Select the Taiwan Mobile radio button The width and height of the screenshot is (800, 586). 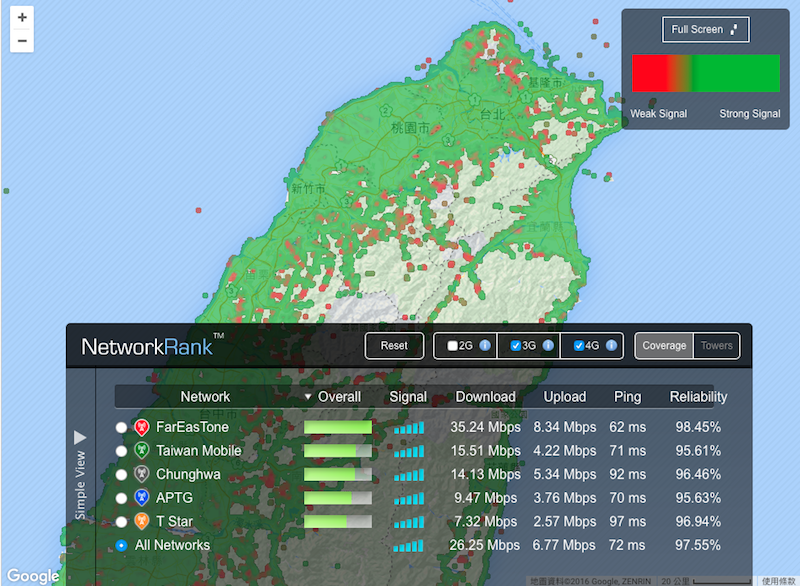click(x=121, y=451)
